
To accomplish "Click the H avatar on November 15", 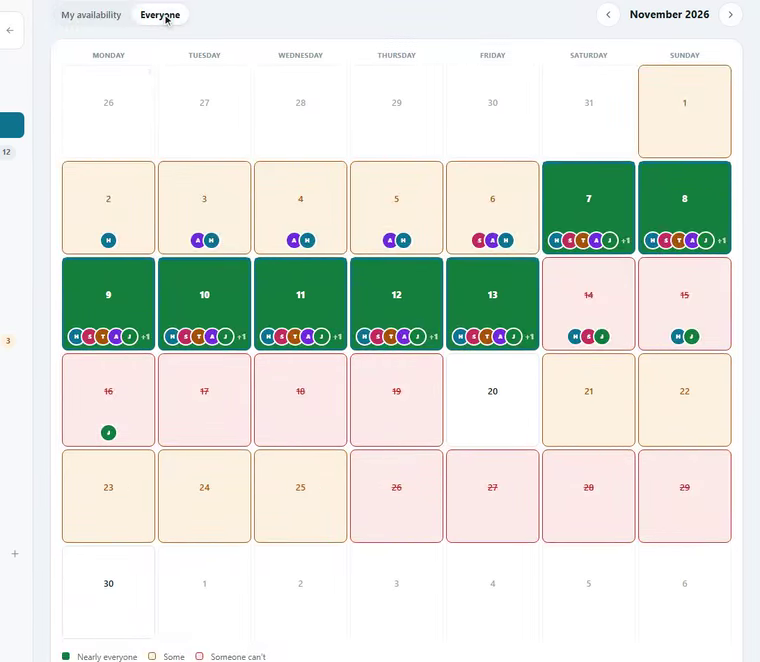I will point(678,336).
